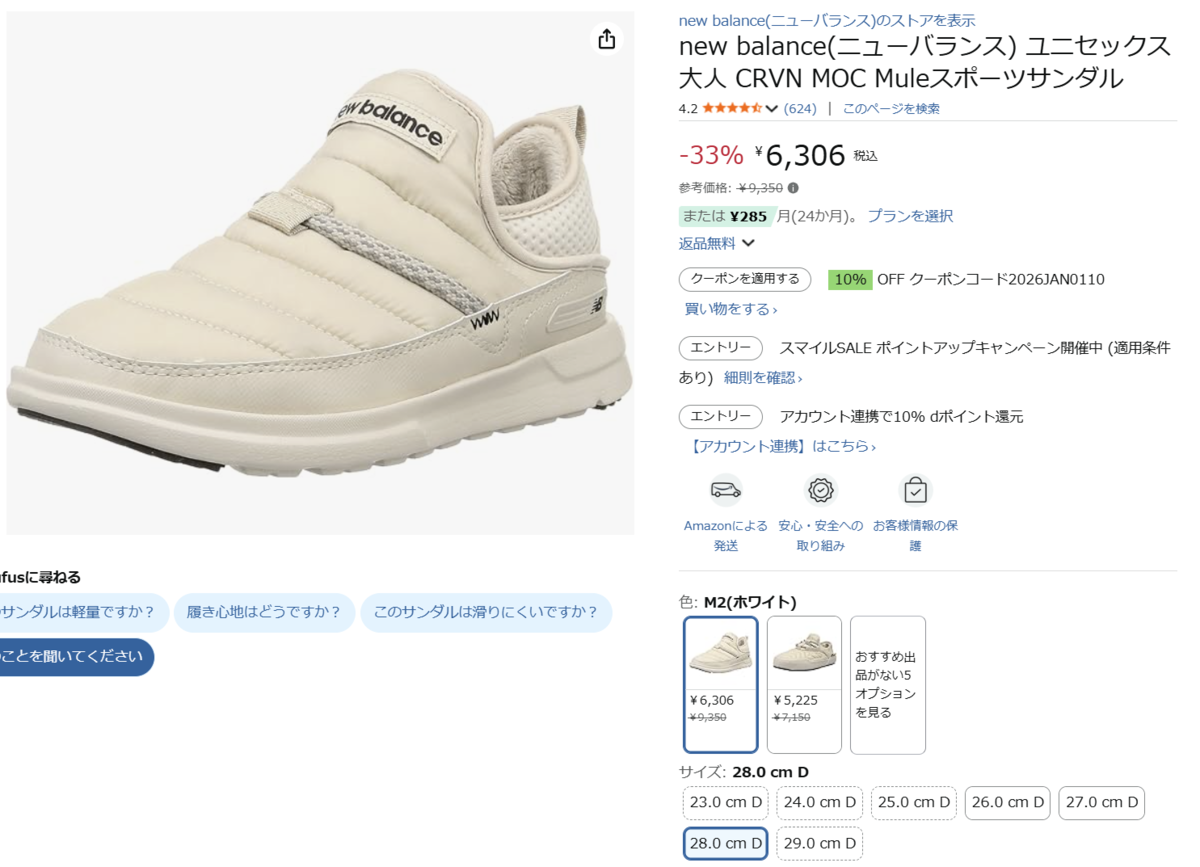Image resolution: width=1200 pixels, height=867 pixels.
Task: Open プランを選択 payment plan options
Action: (910, 216)
